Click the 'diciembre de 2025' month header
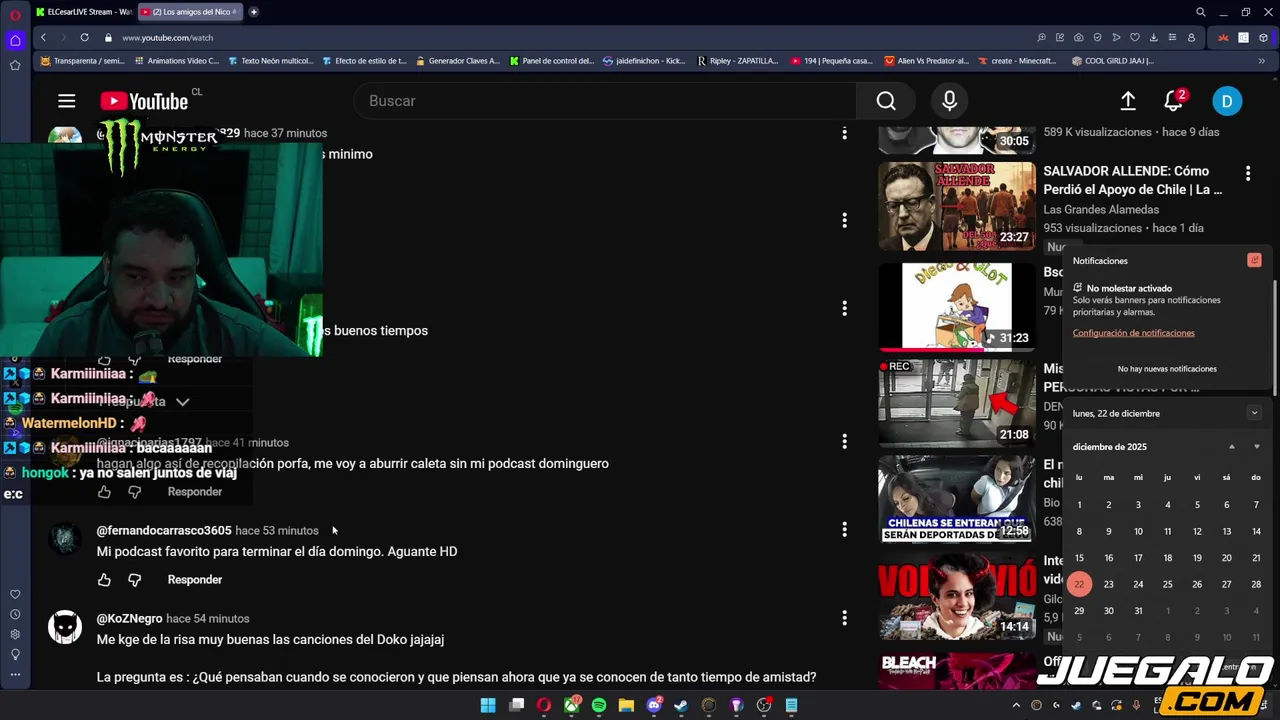Viewport: 1280px width, 720px height. tap(1110, 447)
